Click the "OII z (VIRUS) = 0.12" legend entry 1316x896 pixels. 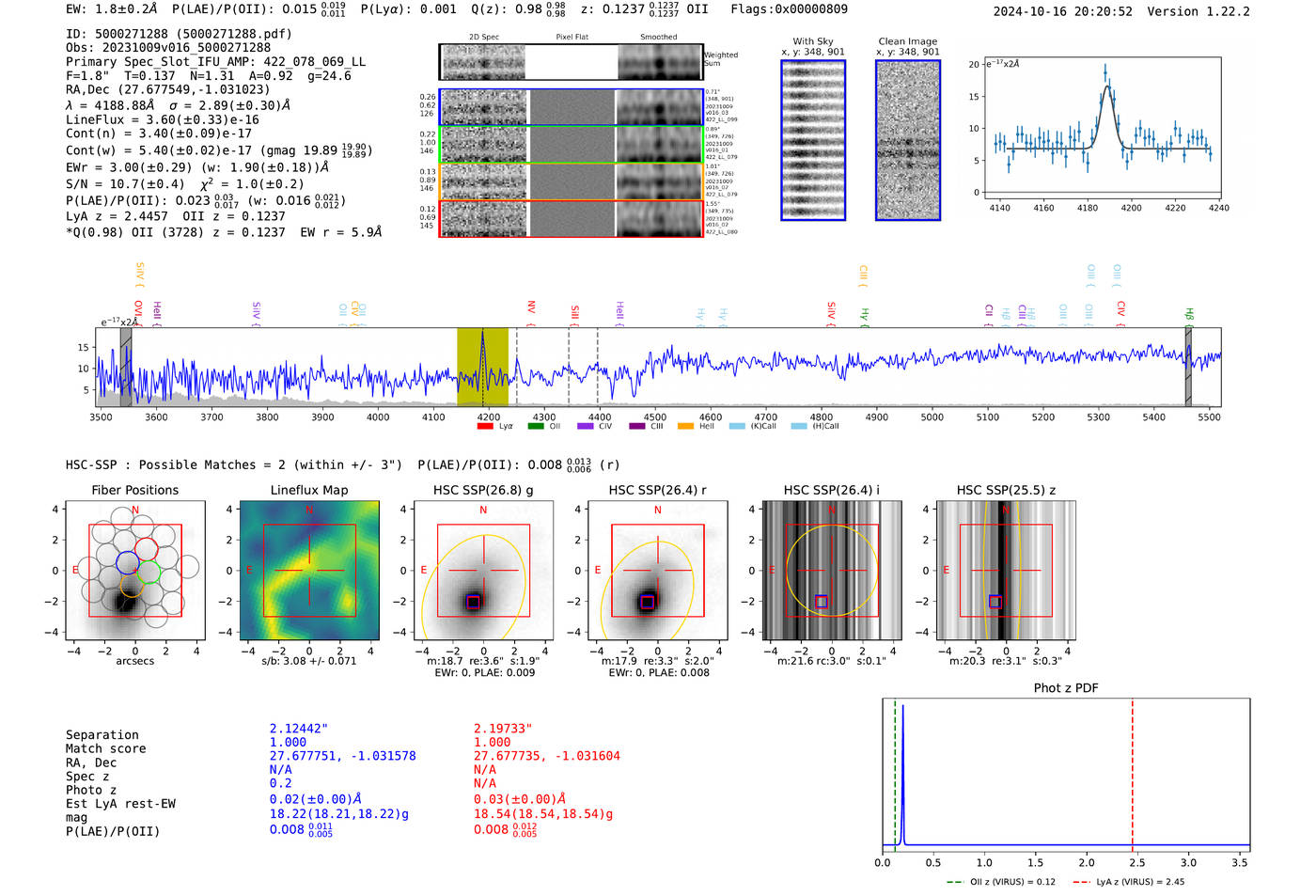[1001, 882]
